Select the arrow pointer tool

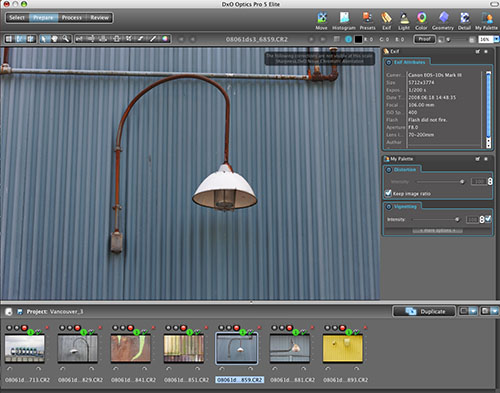pos(44,39)
